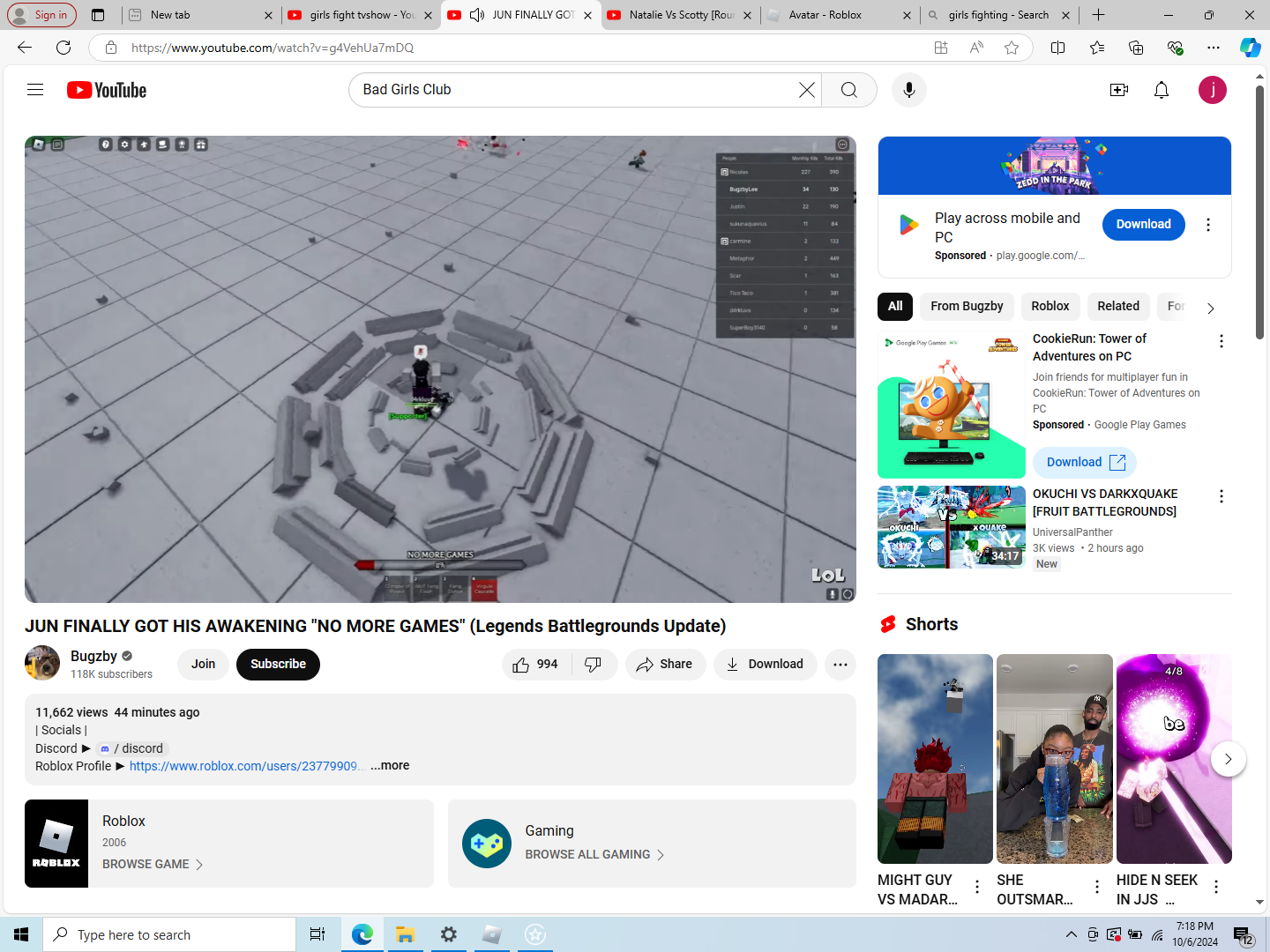Open options for SHE OUTSMAR... short
This screenshot has height=952, width=1270.
(1097, 887)
